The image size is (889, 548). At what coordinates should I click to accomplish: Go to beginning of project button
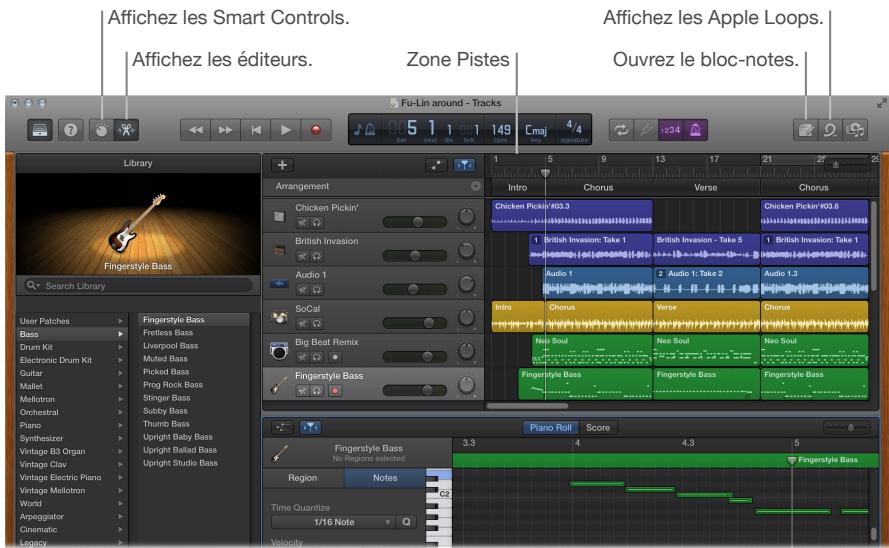click(256, 130)
